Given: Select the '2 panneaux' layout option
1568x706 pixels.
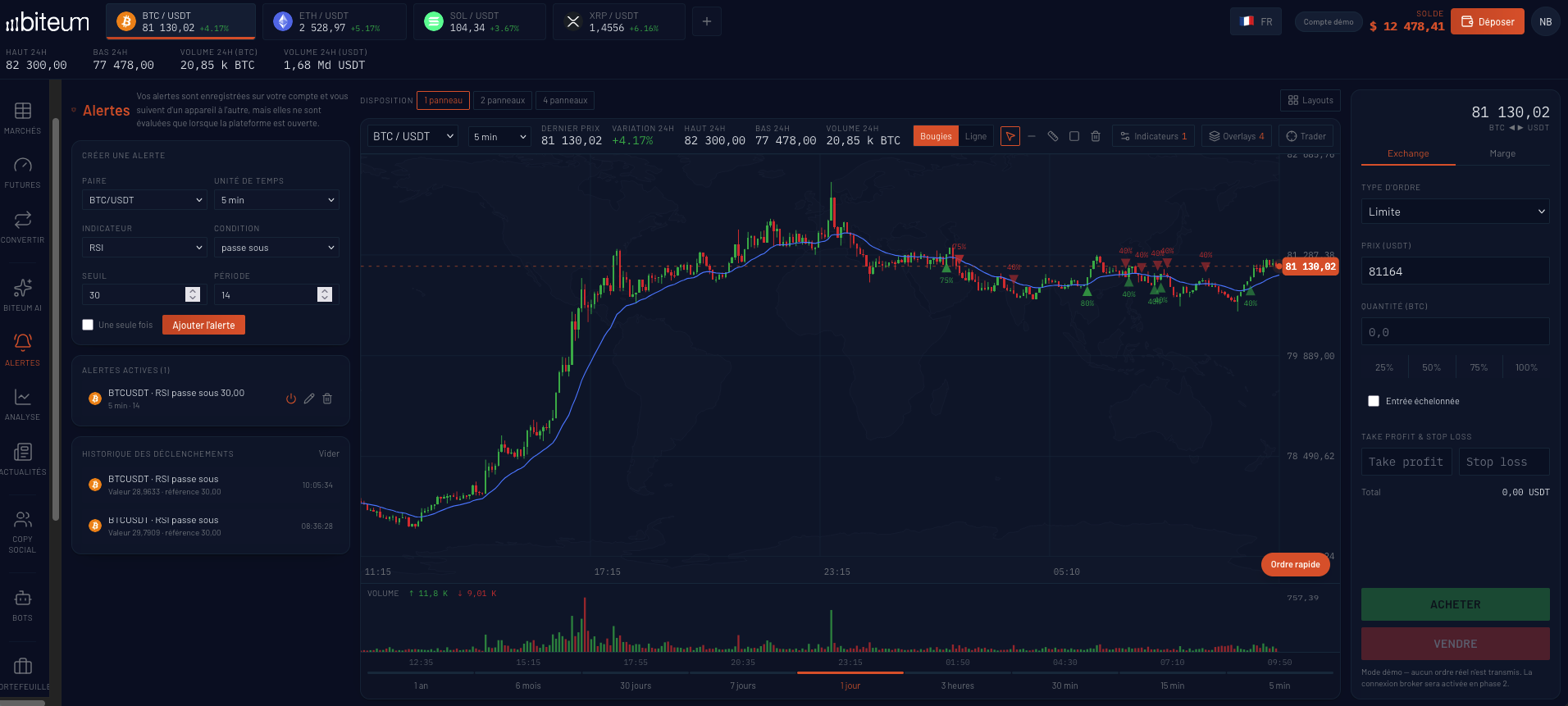Looking at the screenshot, I should click(503, 100).
